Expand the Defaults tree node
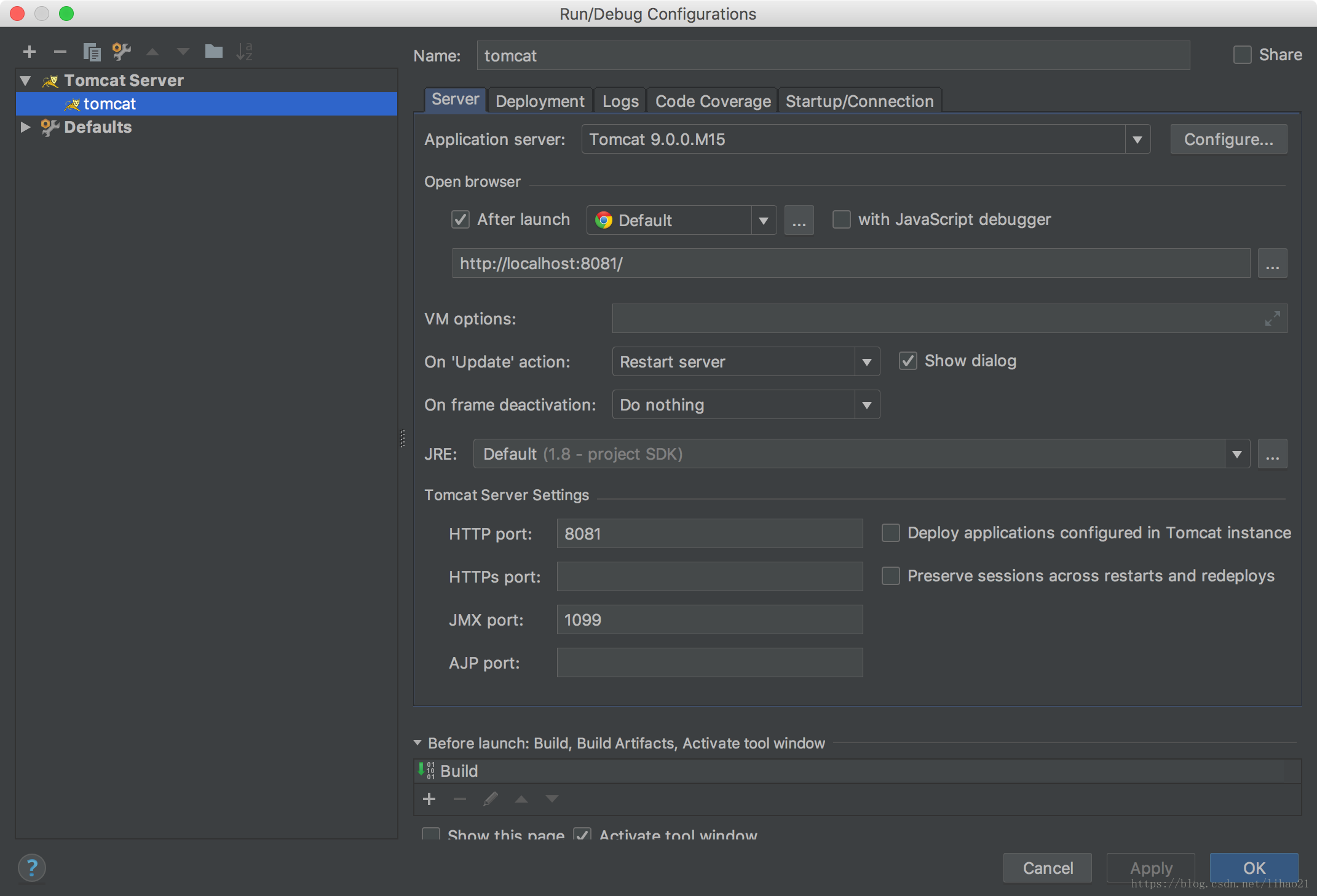The width and height of the screenshot is (1317, 896). pos(25,127)
